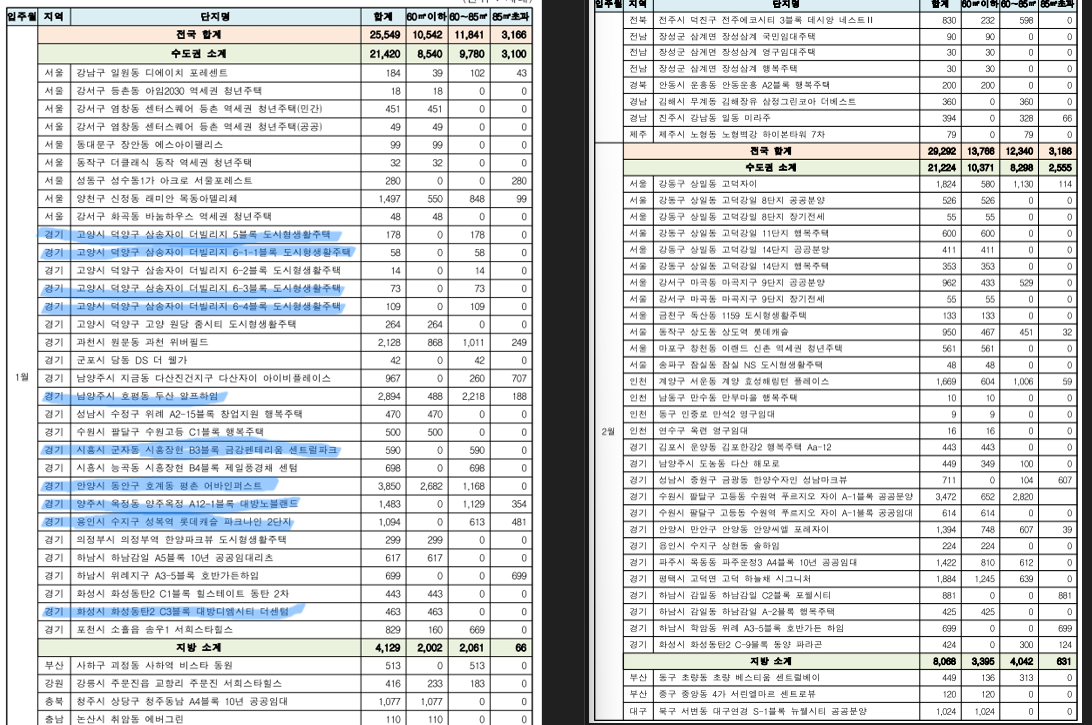Click the 13,766 total cell

tap(981, 151)
